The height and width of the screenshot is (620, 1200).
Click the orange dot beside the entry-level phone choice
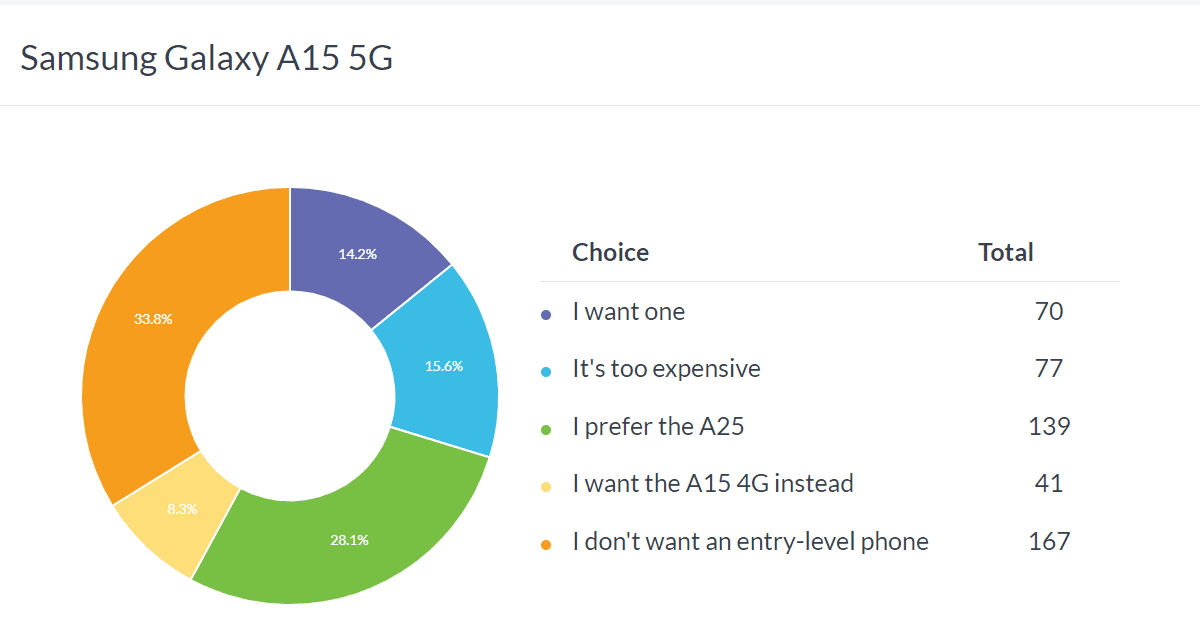point(546,544)
